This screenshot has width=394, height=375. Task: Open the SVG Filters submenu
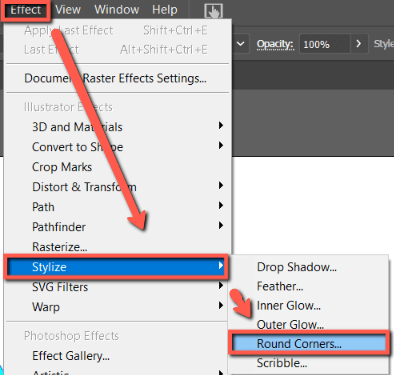click(117, 287)
